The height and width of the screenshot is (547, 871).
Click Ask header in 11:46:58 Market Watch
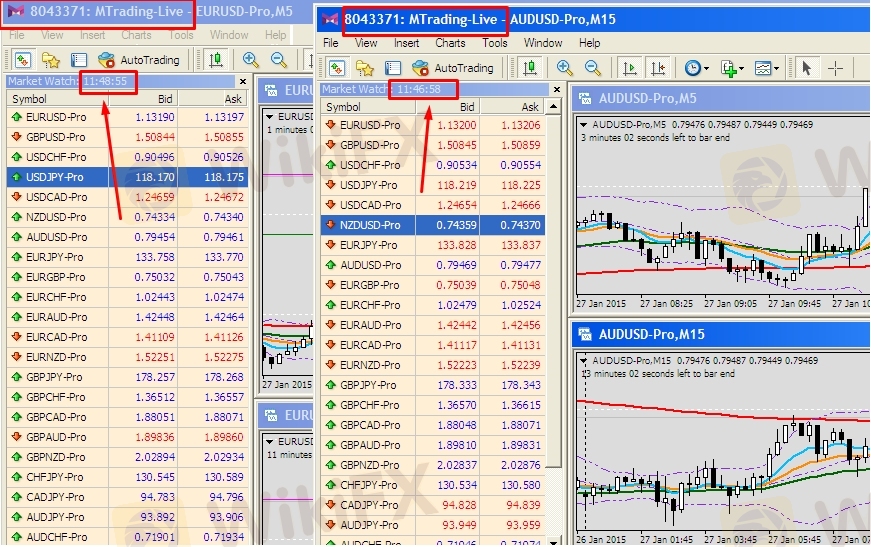(x=513, y=107)
